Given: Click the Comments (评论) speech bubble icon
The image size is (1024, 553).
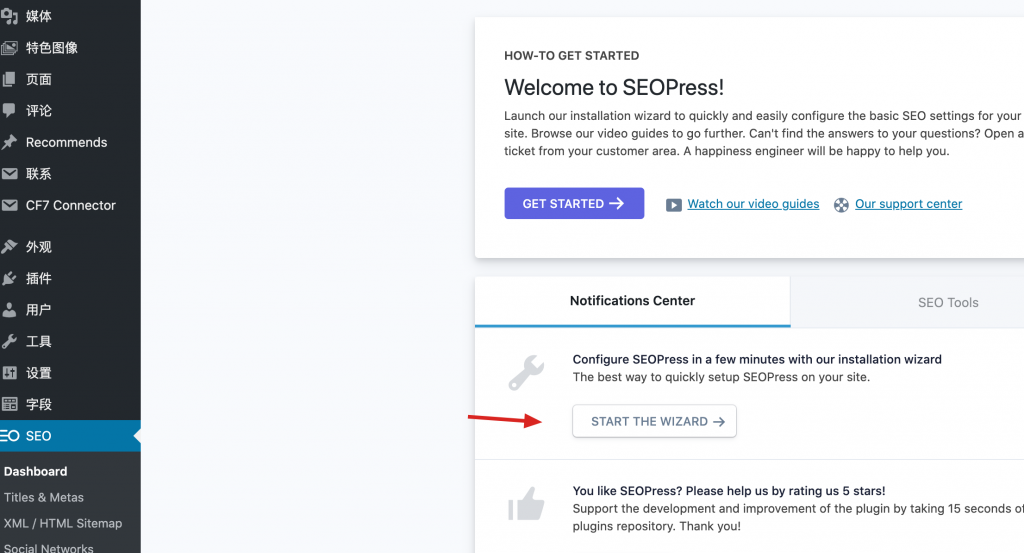Looking at the screenshot, I should coord(9,110).
